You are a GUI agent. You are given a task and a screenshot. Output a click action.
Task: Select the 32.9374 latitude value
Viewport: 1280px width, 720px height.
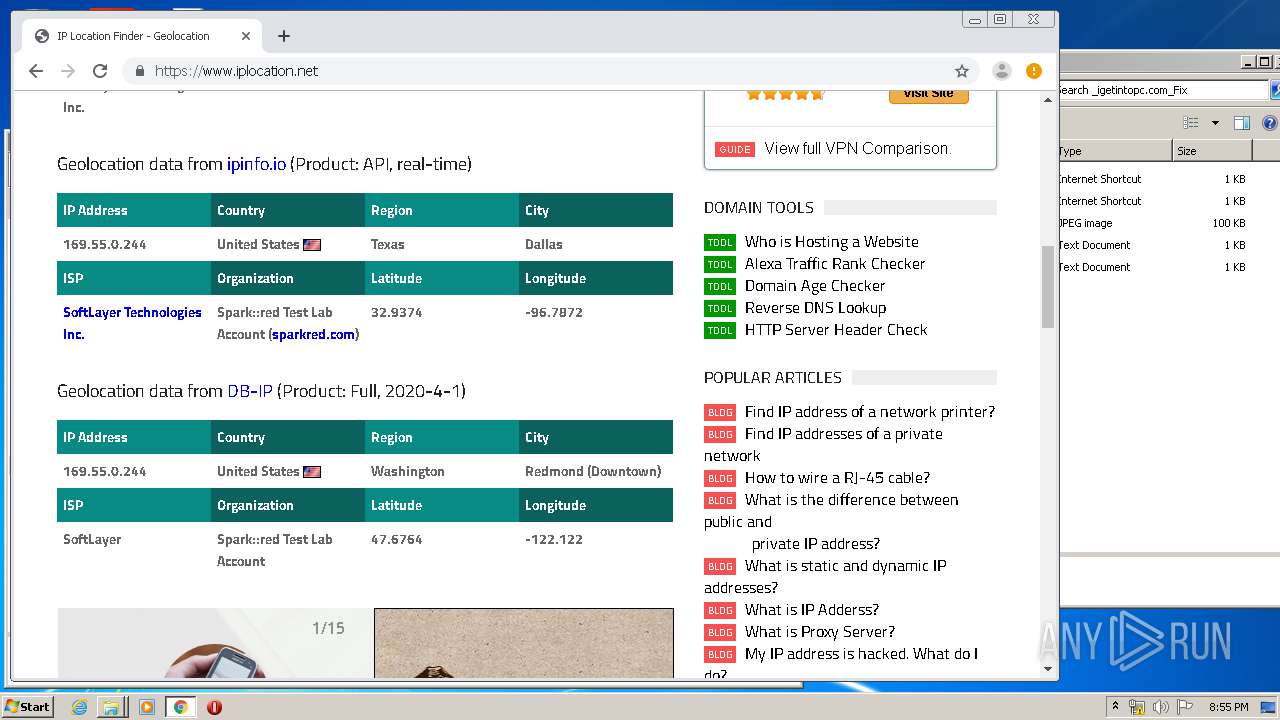396,312
